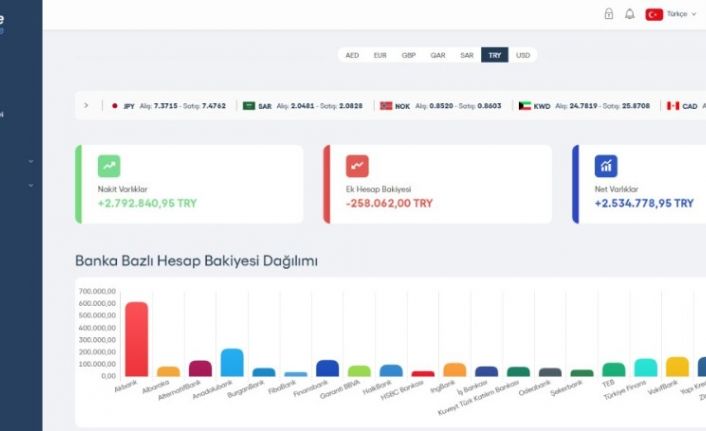Open the Türkçe language dropdown

[x=685, y=14]
